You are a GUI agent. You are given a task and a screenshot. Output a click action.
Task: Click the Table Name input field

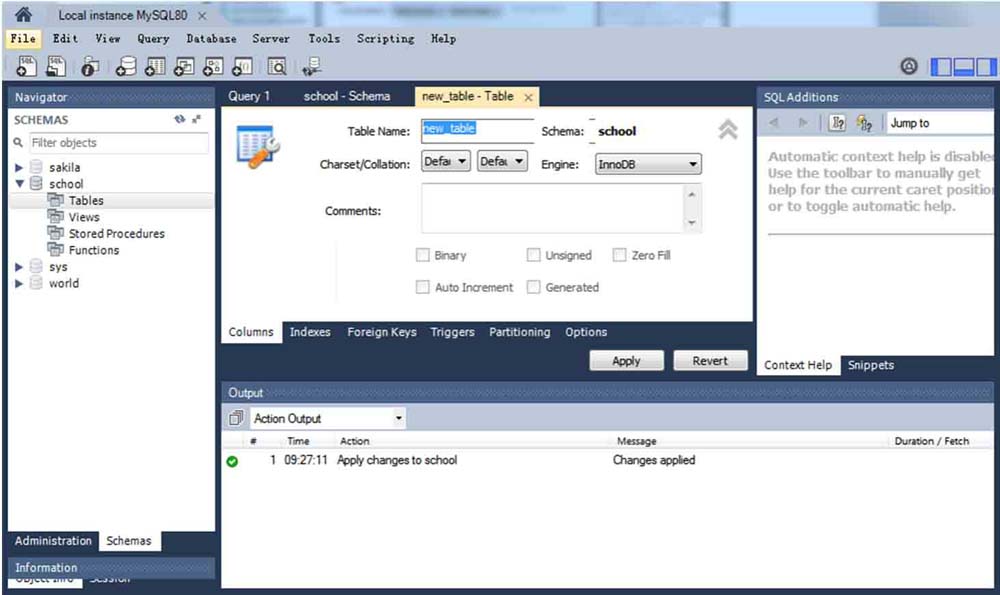click(x=478, y=130)
